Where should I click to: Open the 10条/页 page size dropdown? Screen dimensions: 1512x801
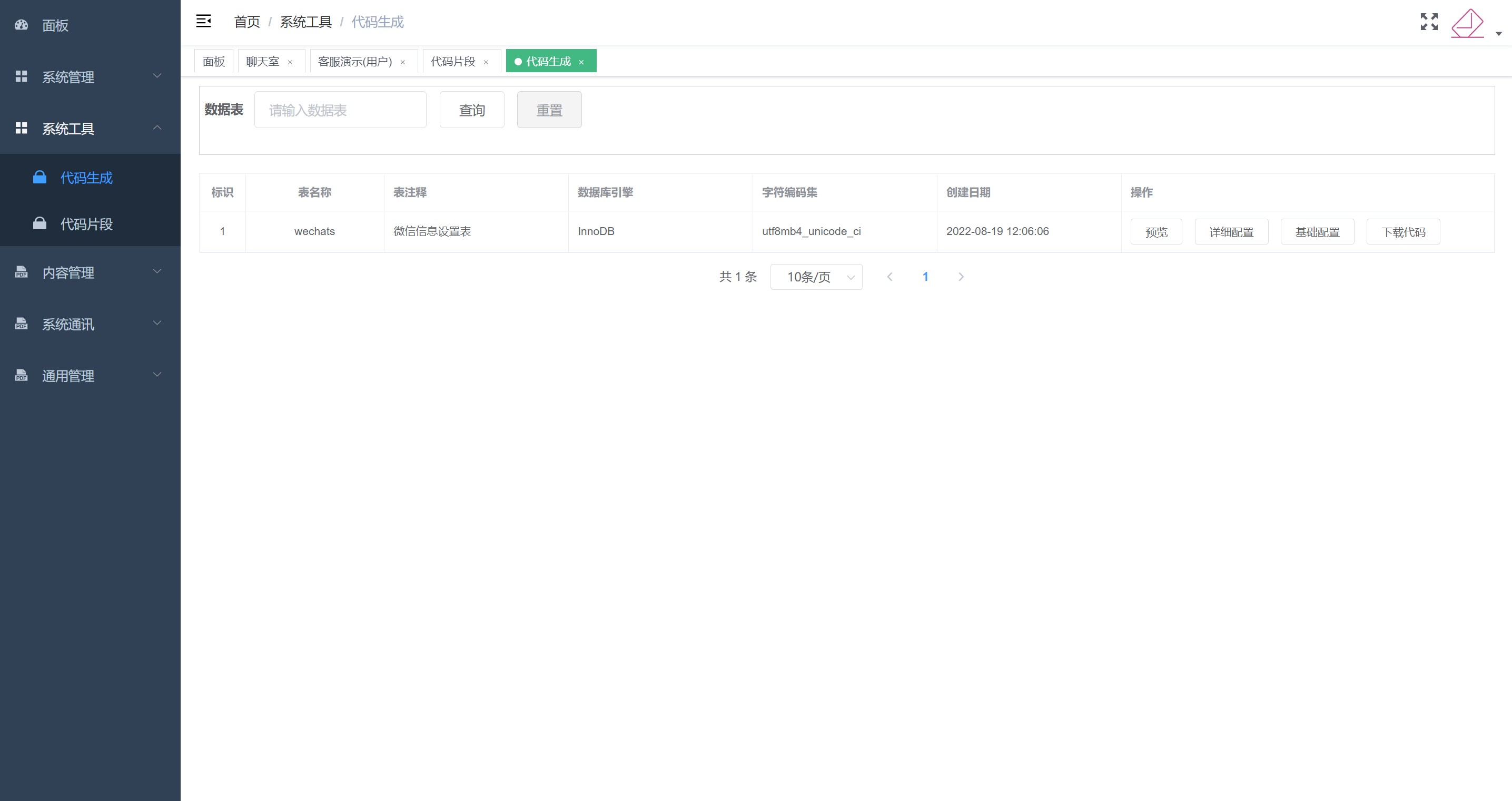click(816, 277)
